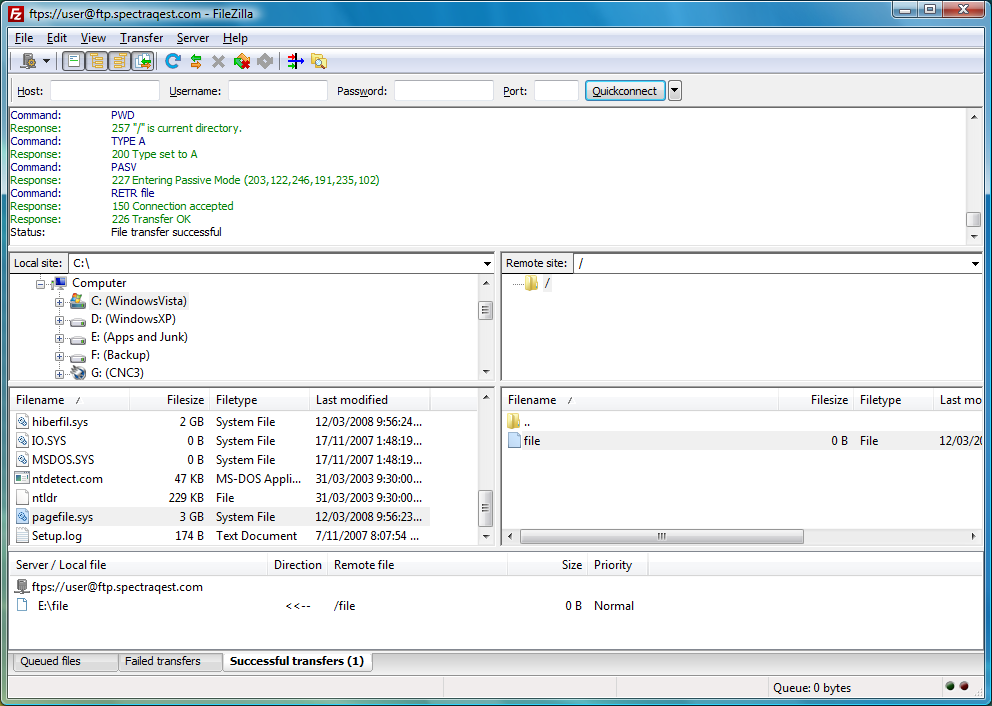The width and height of the screenshot is (992, 706).
Task: Toggle transfer queue display
Action: pyautogui.click(x=143, y=62)
